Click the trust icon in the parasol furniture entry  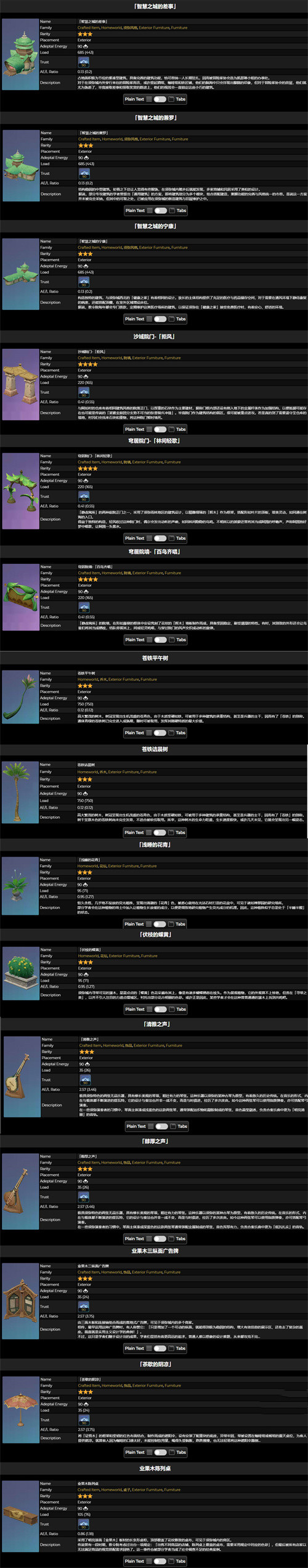pyautogui.click(x=83, y=1420)
